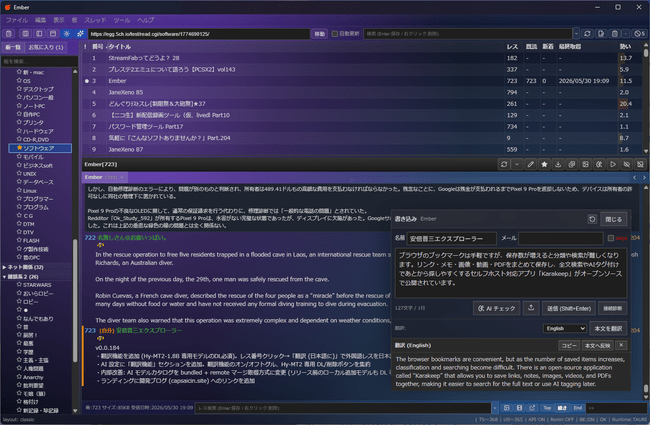Click the clipboard icon in top toolbar
Screen dimensions: 650x425
[x=9, y=34]
